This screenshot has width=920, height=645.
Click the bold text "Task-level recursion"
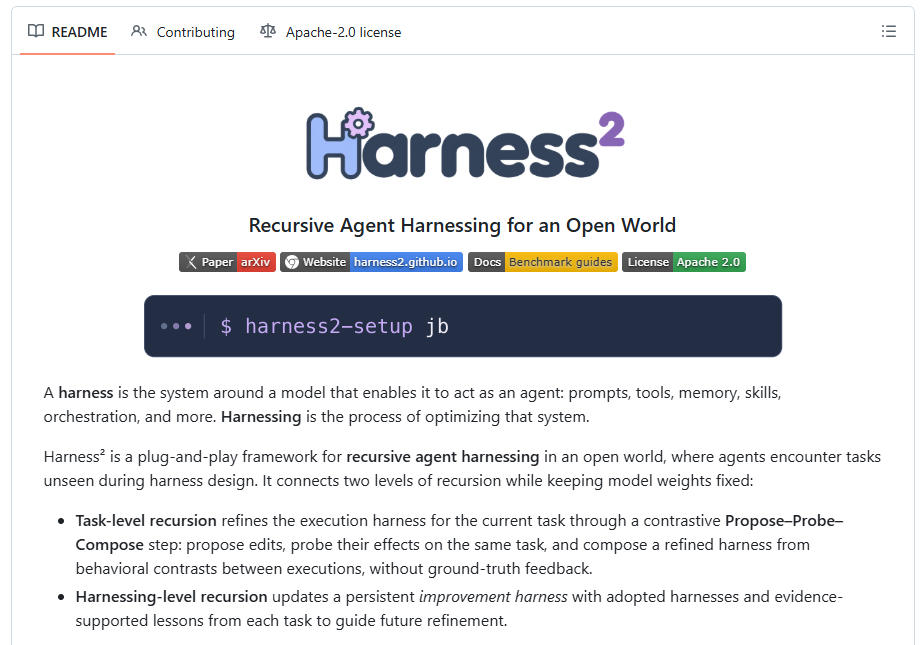pos(146,521)
